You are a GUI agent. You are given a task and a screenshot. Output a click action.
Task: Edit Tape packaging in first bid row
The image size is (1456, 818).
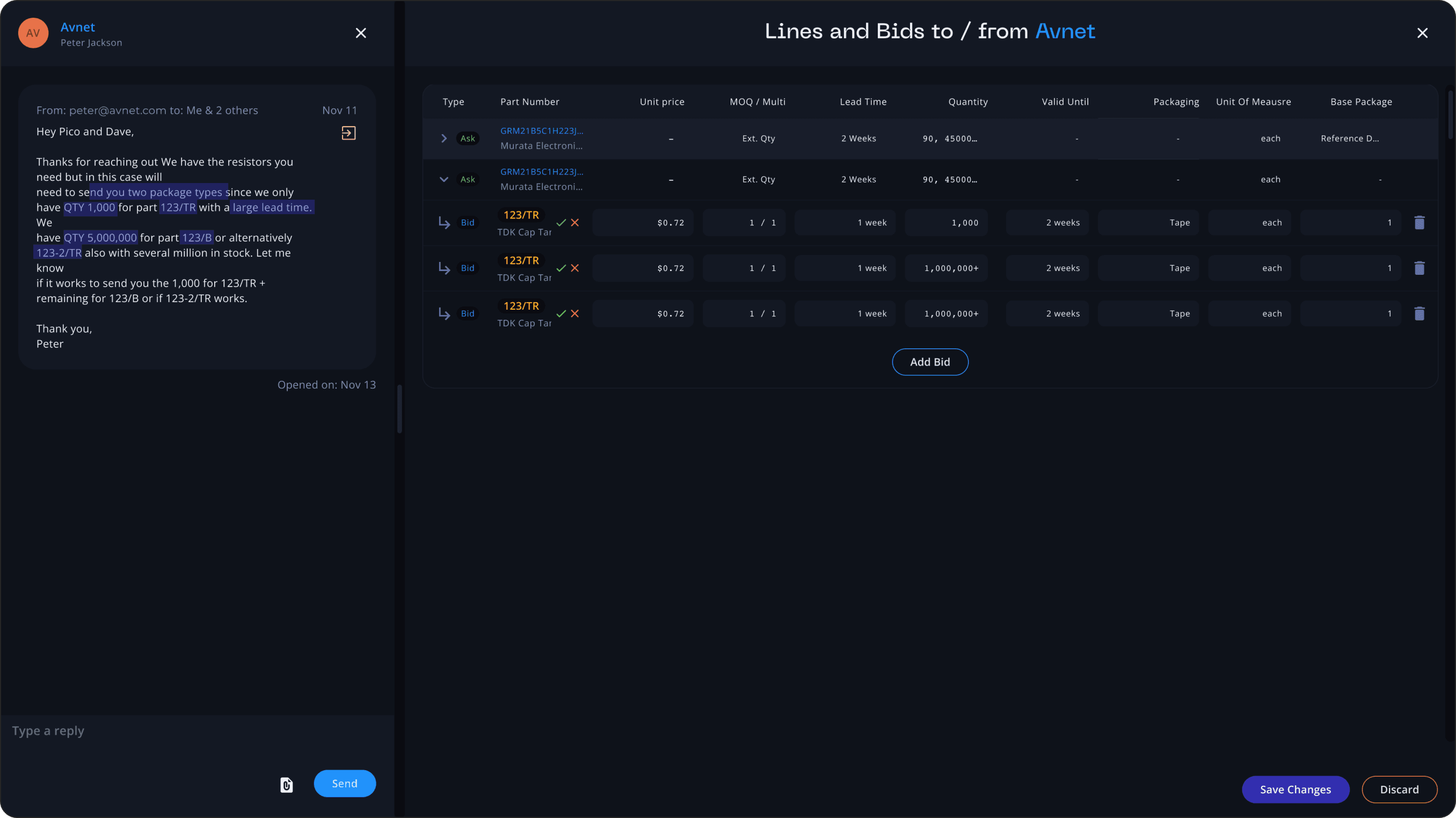(x=1148, y=223)
